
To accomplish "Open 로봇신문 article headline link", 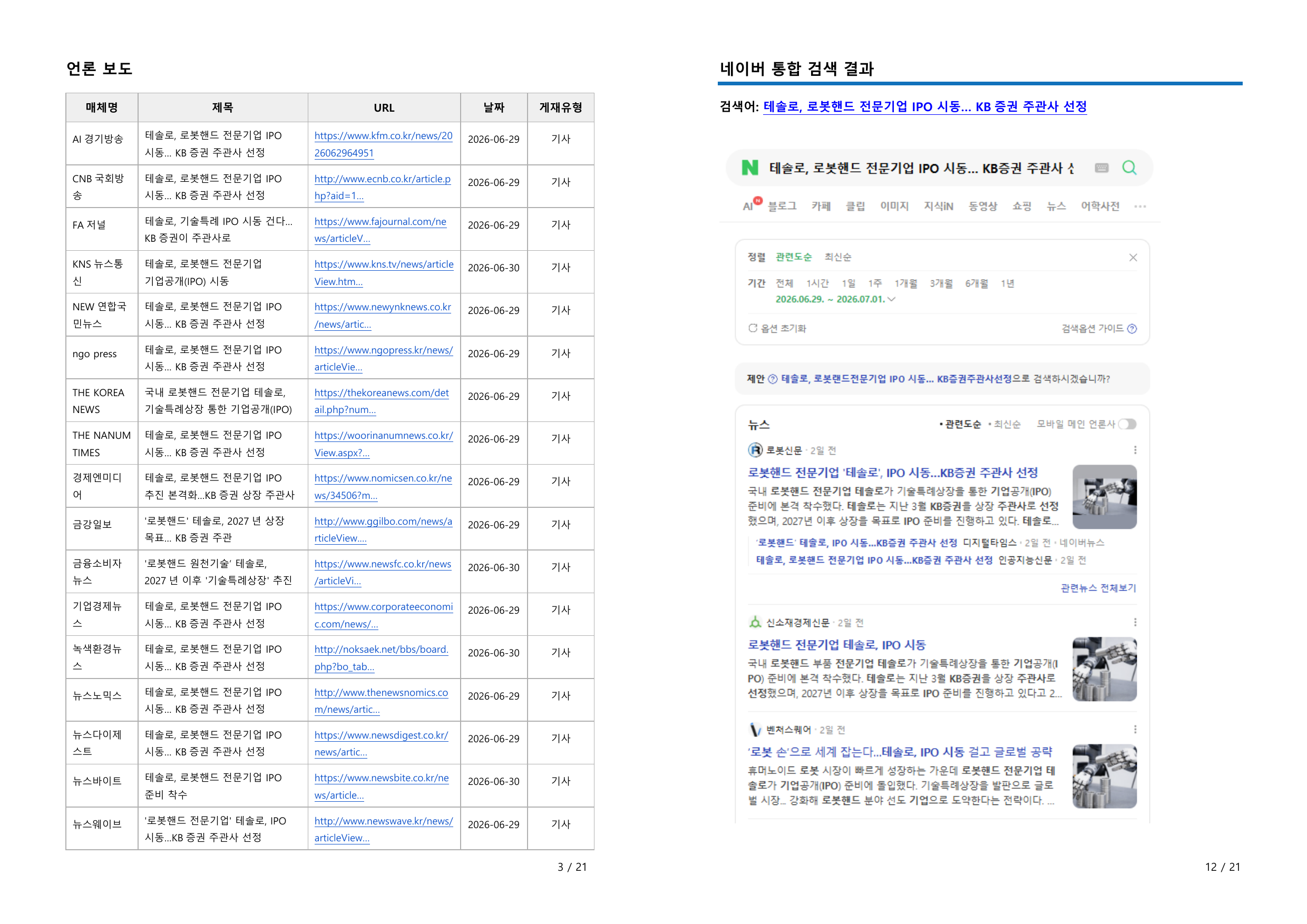I will click(x=892, y=472).
